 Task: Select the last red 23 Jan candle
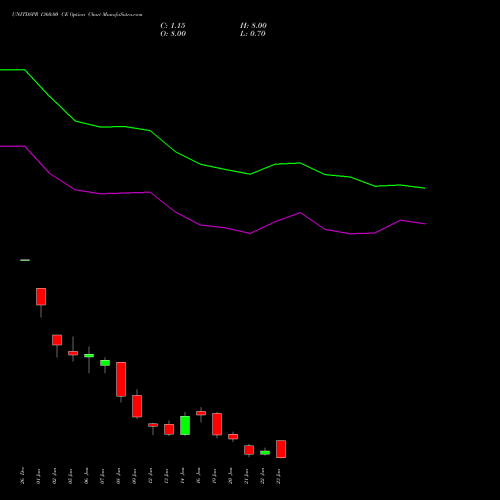point(281,449)
